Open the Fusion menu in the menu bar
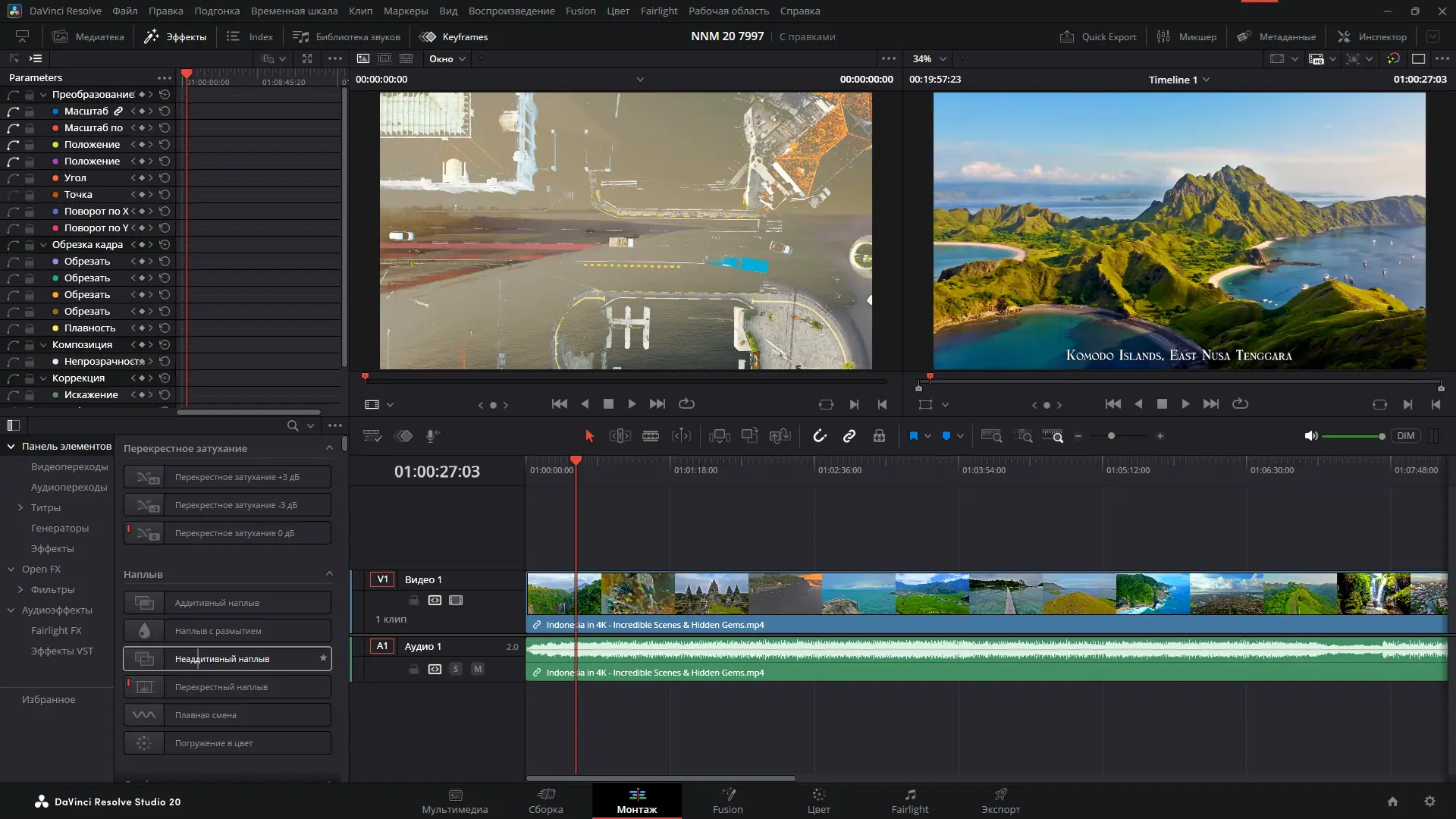 (x=580, y=11)
